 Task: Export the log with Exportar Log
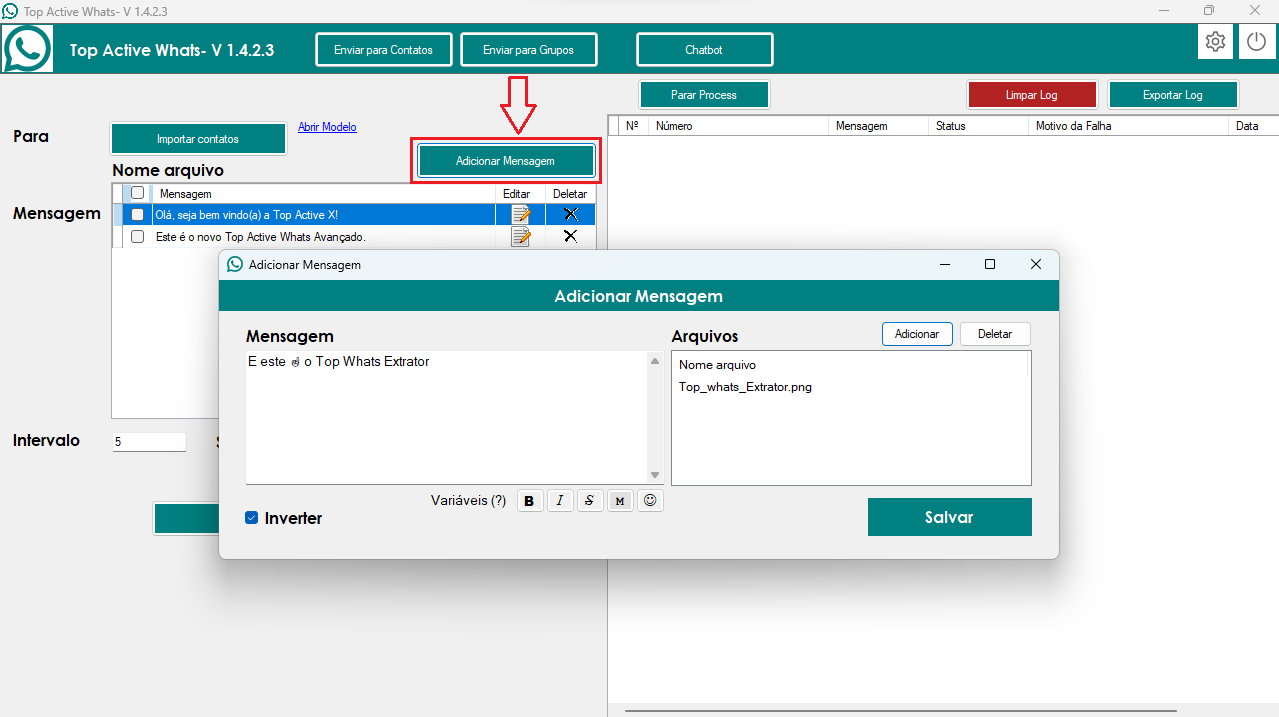click(1173, 95)
